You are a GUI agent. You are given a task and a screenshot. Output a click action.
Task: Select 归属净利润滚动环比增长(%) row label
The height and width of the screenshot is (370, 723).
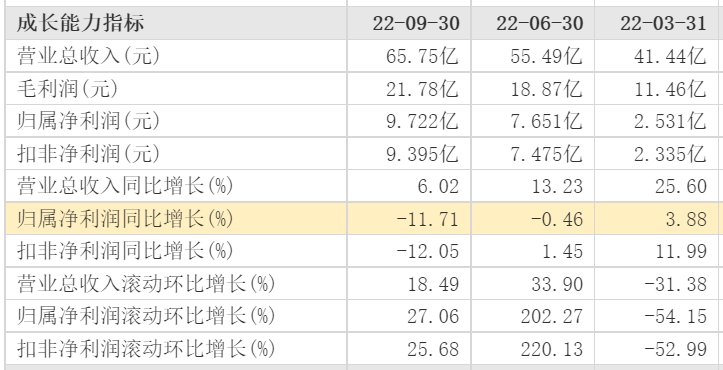(146, 316)
